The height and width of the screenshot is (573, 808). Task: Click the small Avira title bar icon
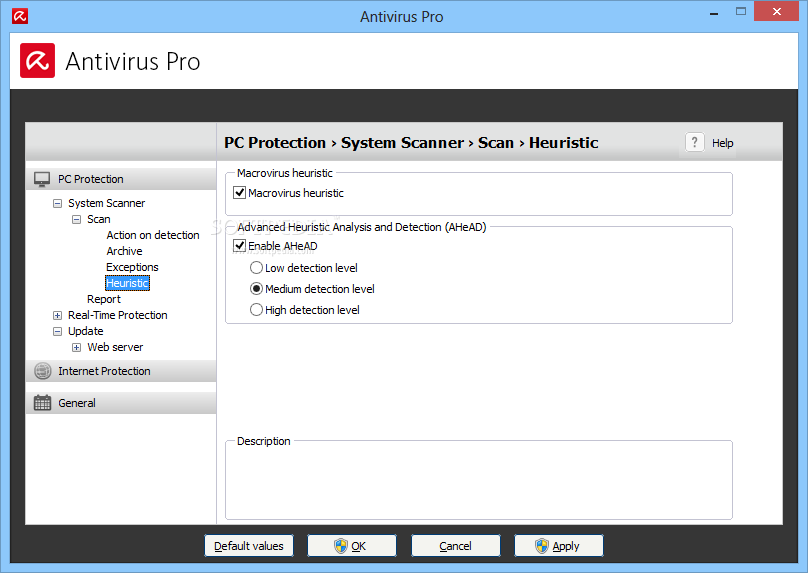20,16
